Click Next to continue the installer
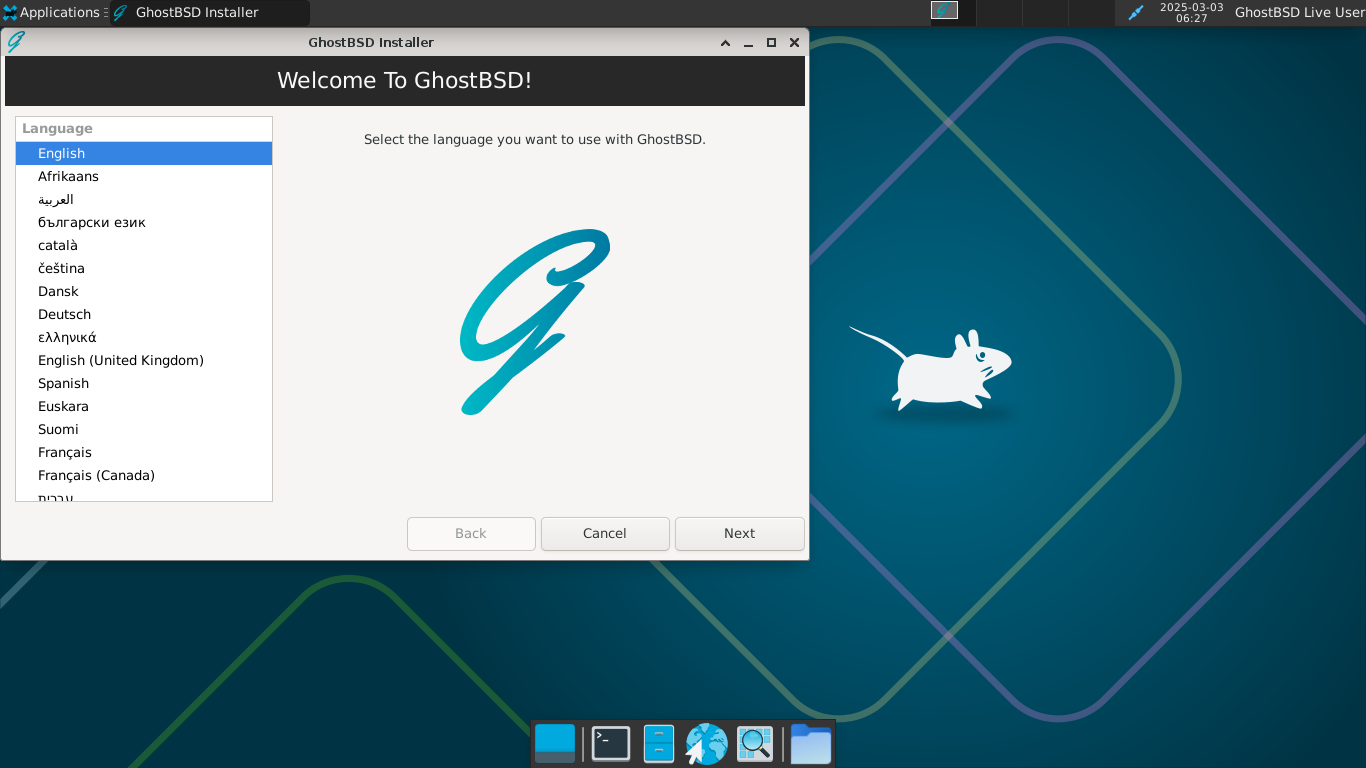This screenshot has height=768, width=1366. pos(740,534)
